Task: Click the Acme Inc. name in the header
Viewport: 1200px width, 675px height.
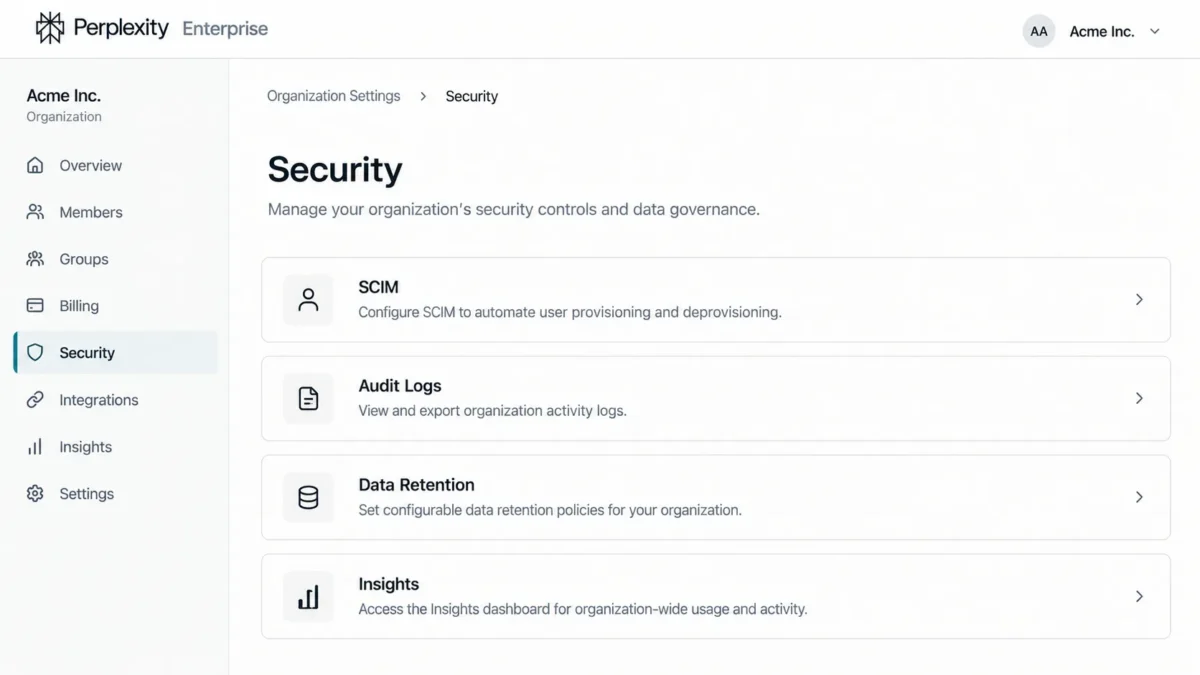Action: (1102, 32)
